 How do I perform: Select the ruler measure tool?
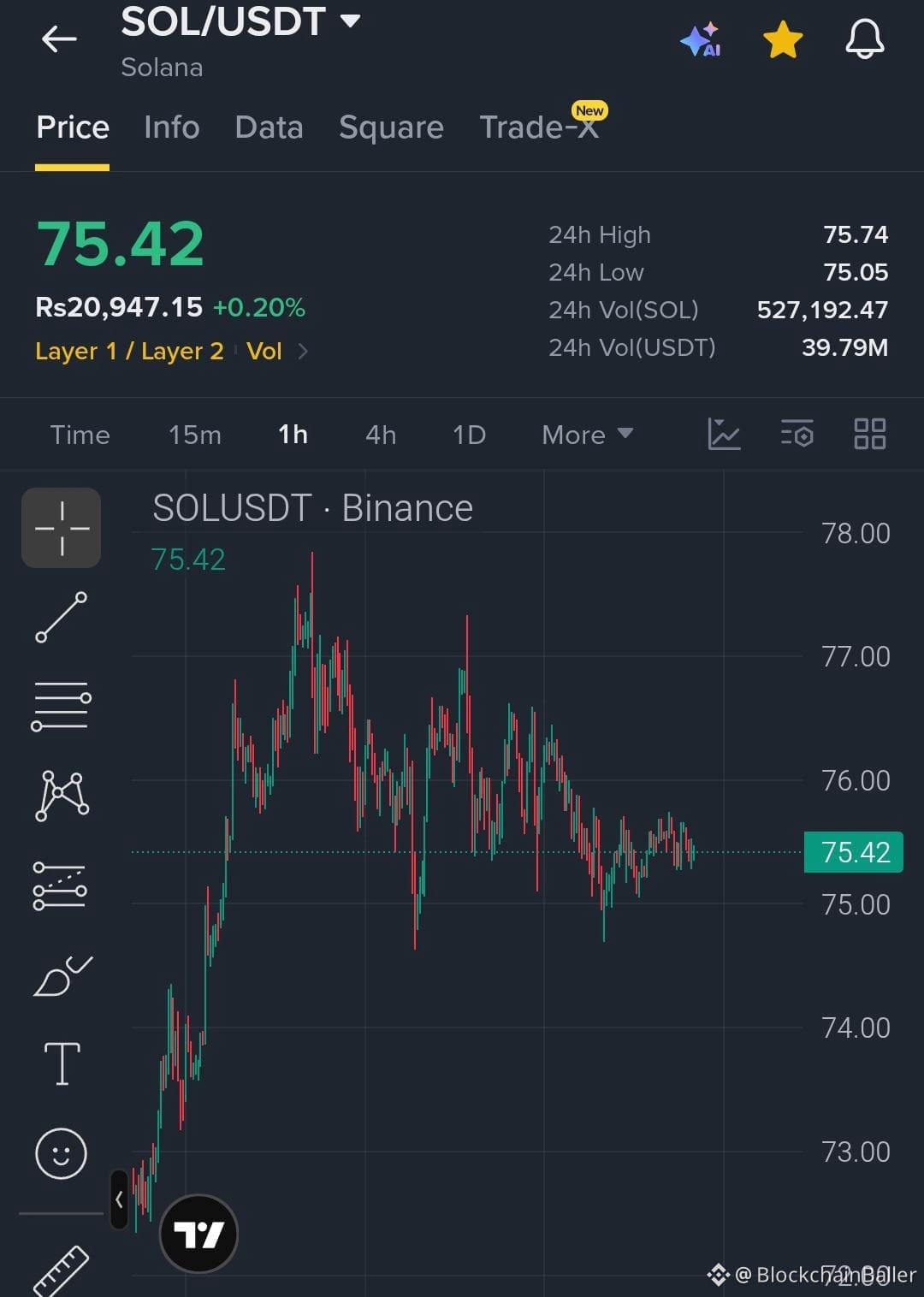61,1270
